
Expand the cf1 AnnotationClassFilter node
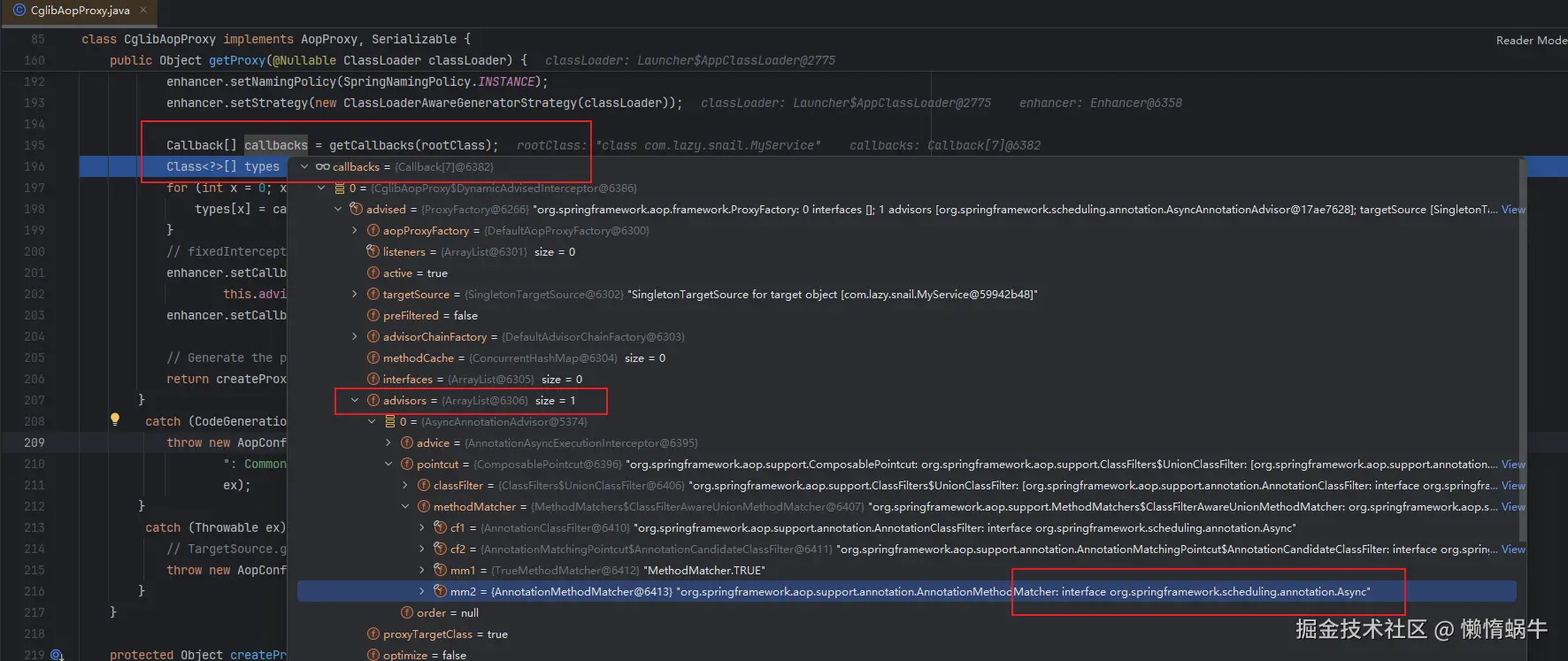[x=422, y=527]
